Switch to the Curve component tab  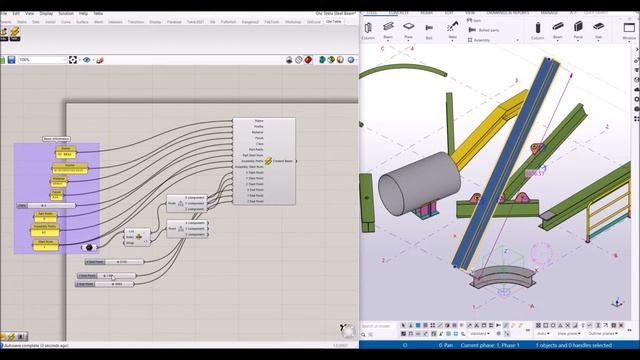(x=66, y=22)
